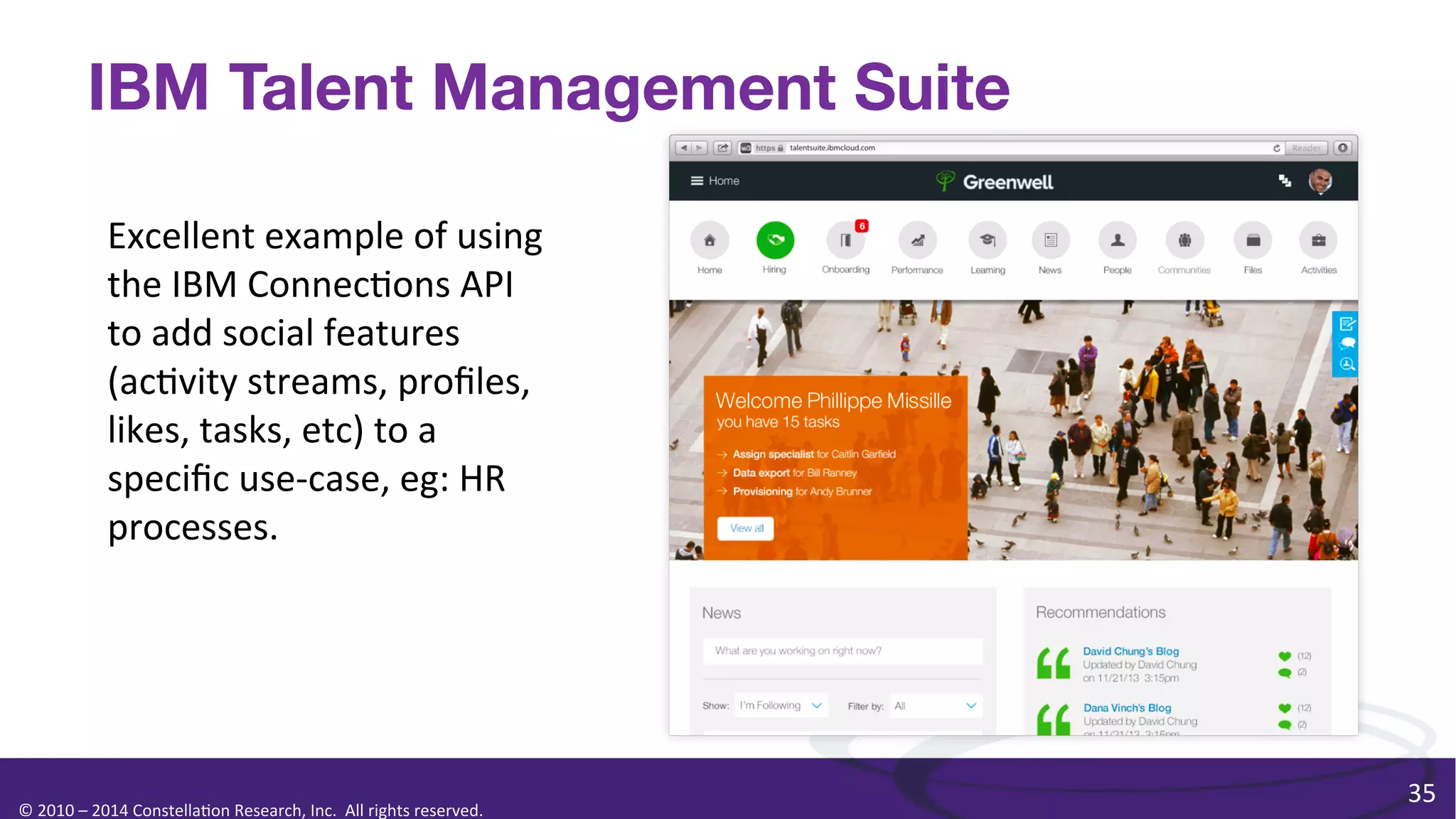Click the chat bubble icon on side panel
1456x819 pixels.
(x=1347, y=344)
